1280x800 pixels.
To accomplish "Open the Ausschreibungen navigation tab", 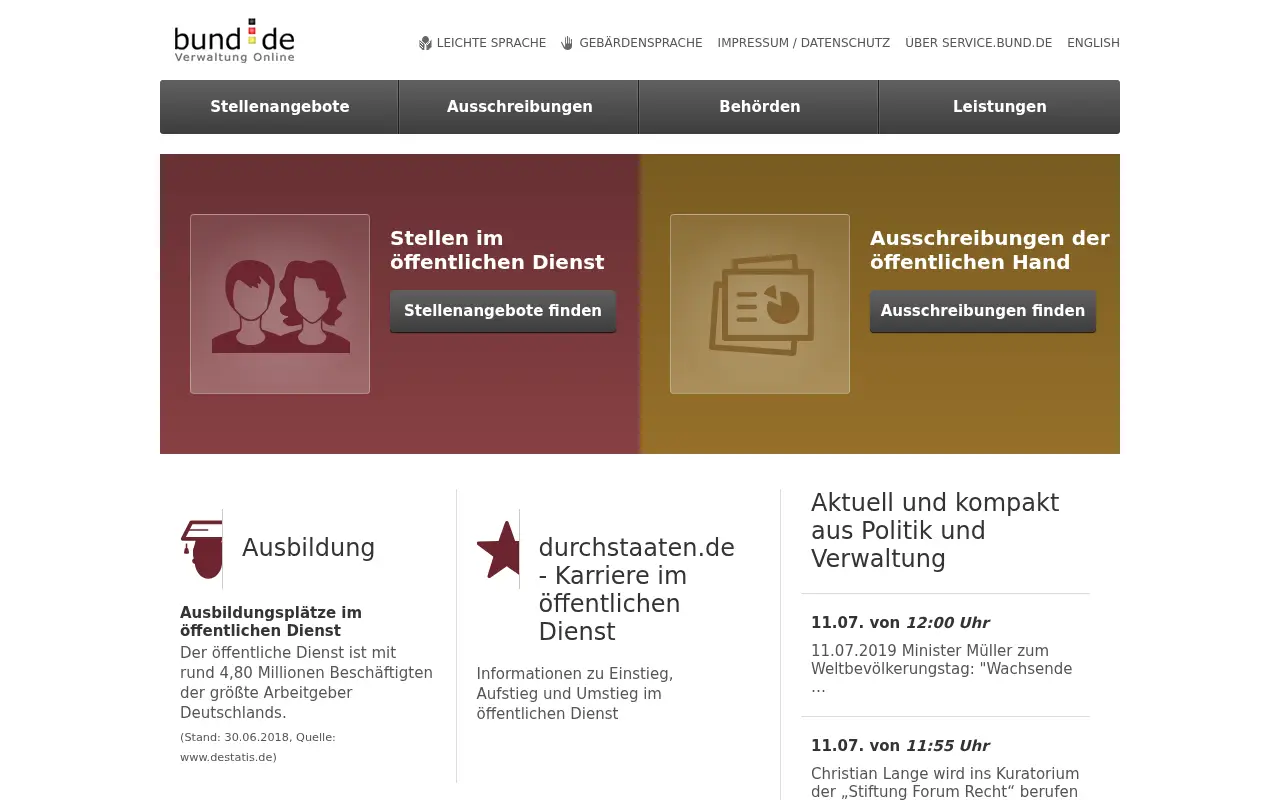I will click(x=519, y=107).
